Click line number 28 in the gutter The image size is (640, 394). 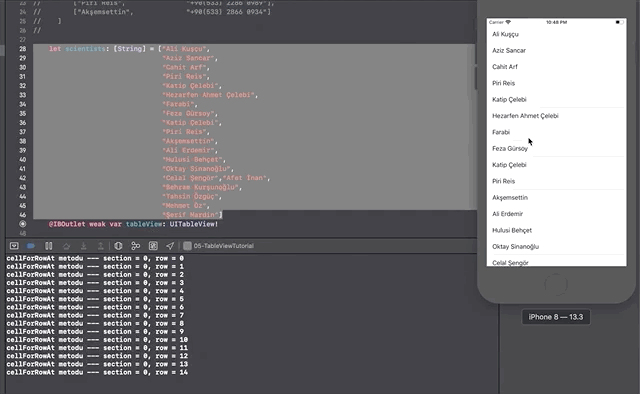(22, 49)
